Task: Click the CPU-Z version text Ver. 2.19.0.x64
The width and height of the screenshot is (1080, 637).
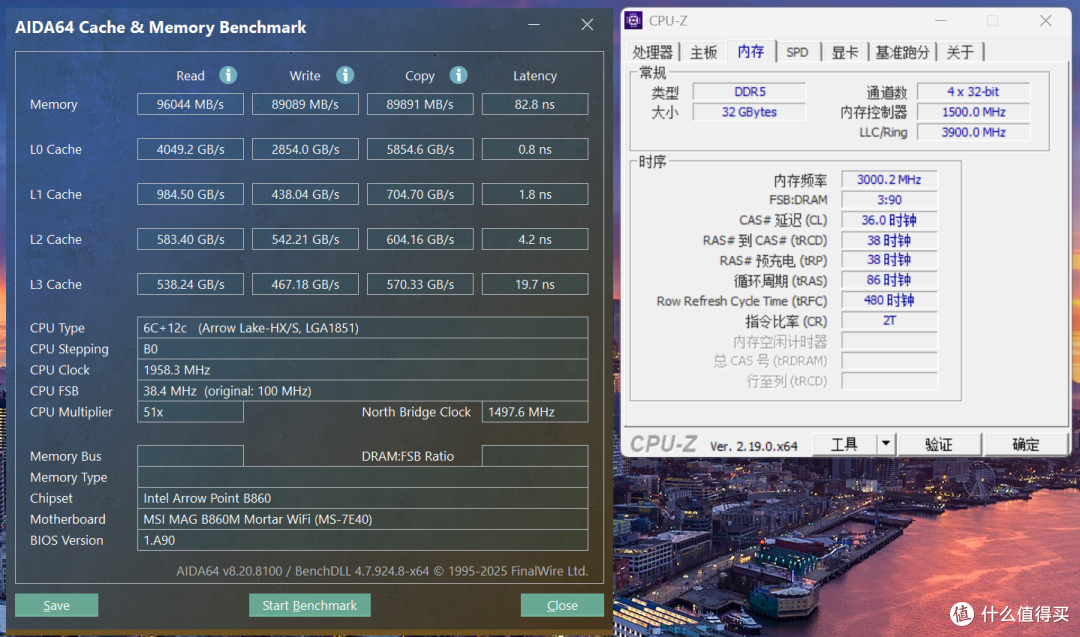Action: [x=754, y=446]
